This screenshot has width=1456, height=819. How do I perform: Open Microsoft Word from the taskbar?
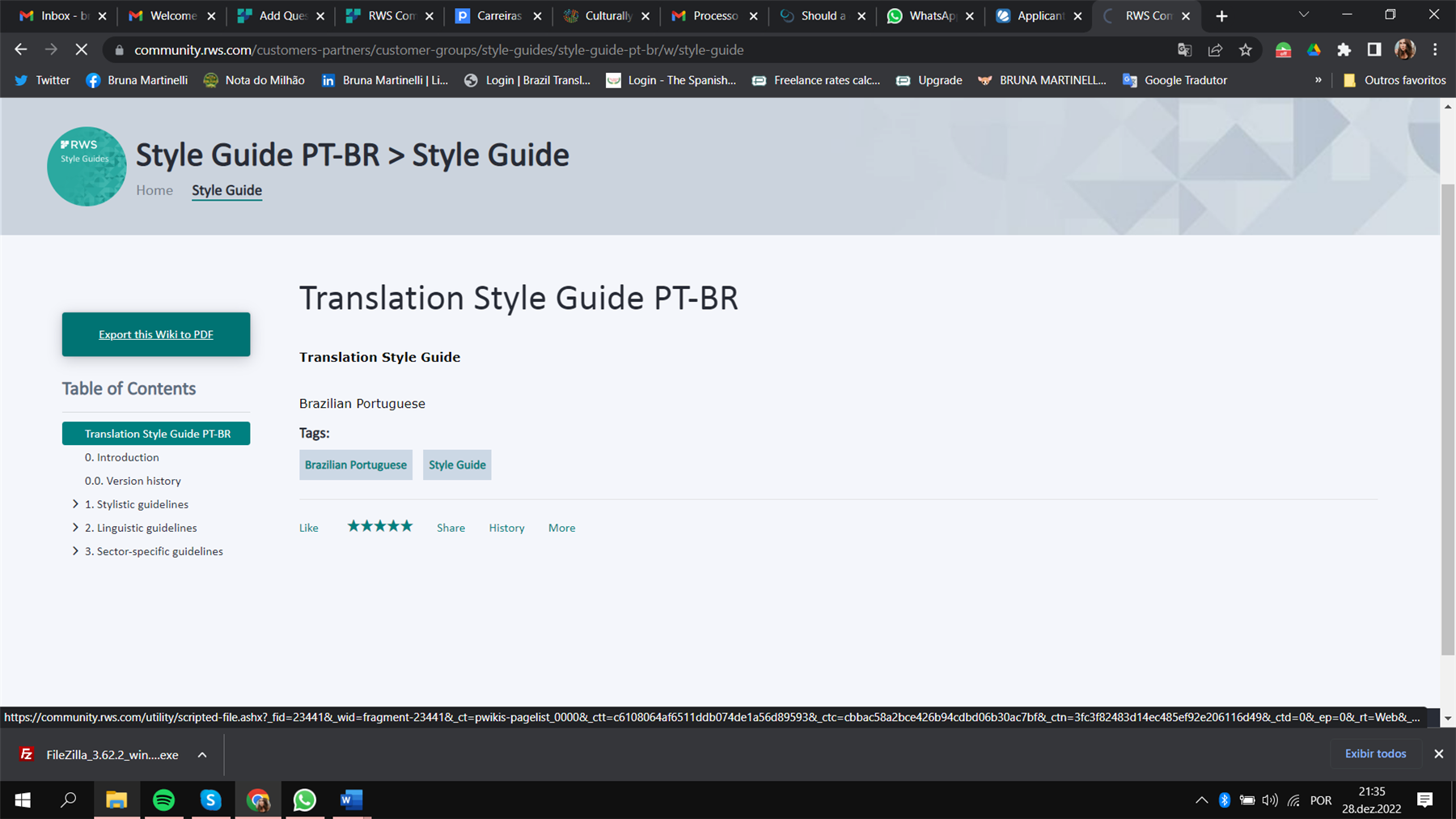point(351,800)
